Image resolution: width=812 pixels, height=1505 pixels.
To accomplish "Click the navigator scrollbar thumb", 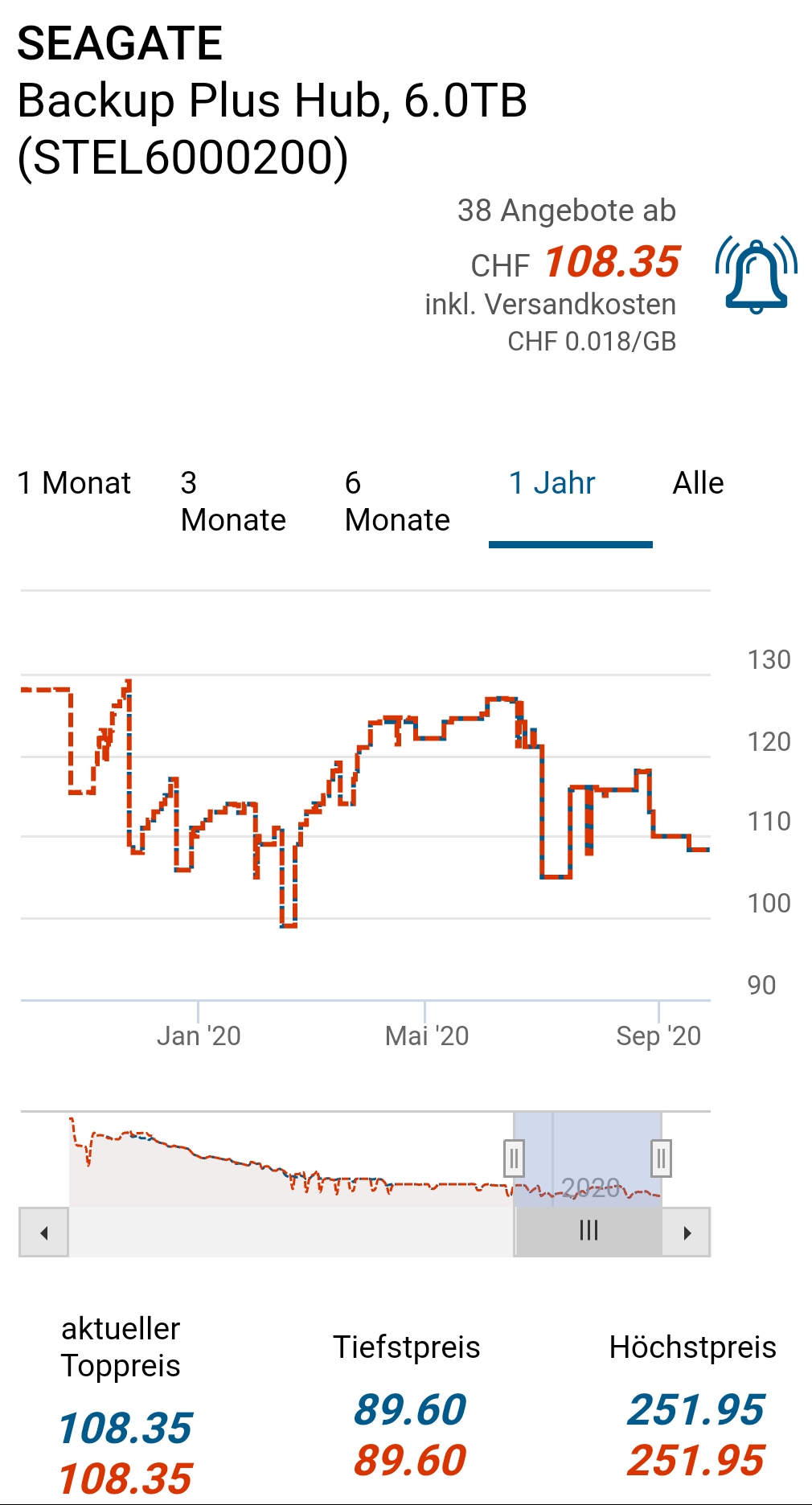I will pyautogui.click(x=588, y=1231).
